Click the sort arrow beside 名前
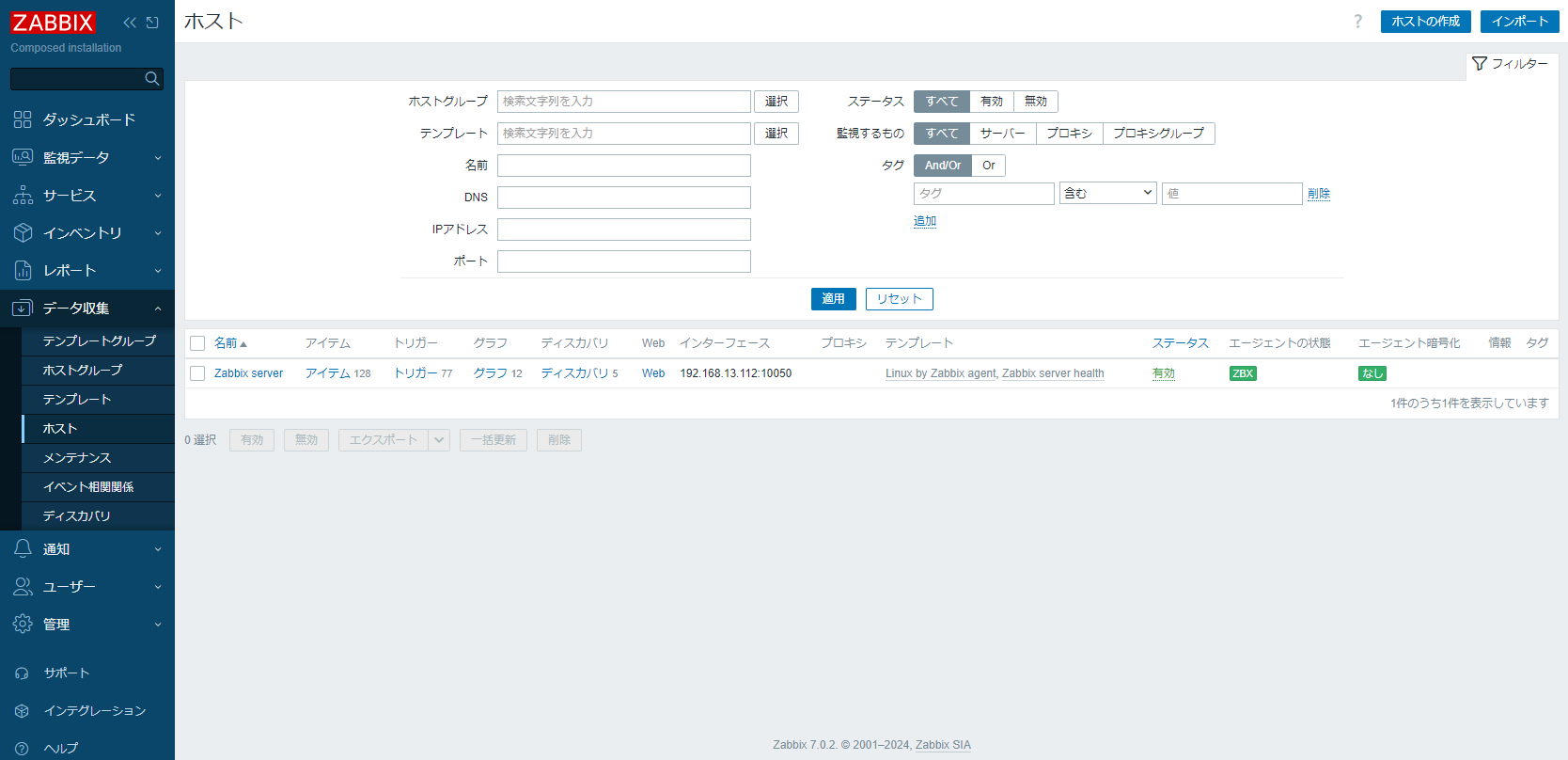This screenshot has height=760, width=1568. coord(243,344)
